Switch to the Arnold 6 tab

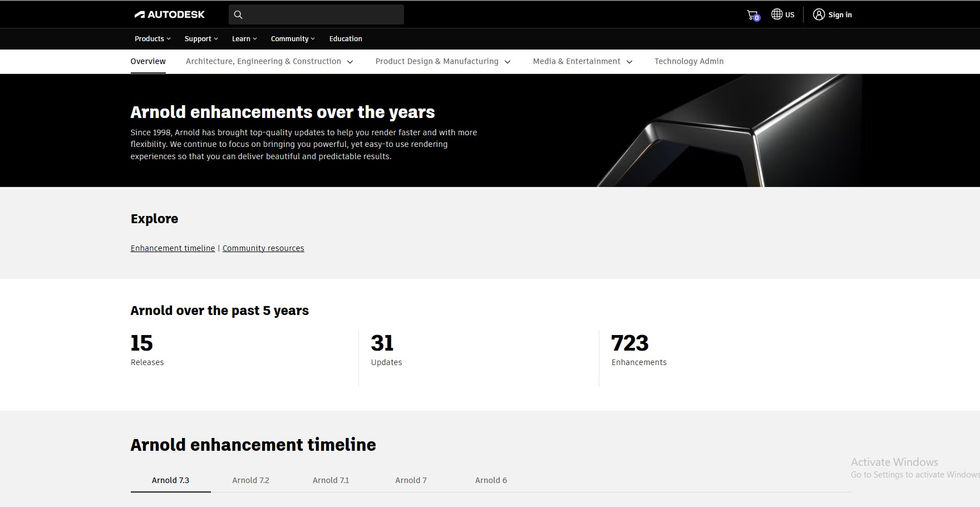[491, 480]
